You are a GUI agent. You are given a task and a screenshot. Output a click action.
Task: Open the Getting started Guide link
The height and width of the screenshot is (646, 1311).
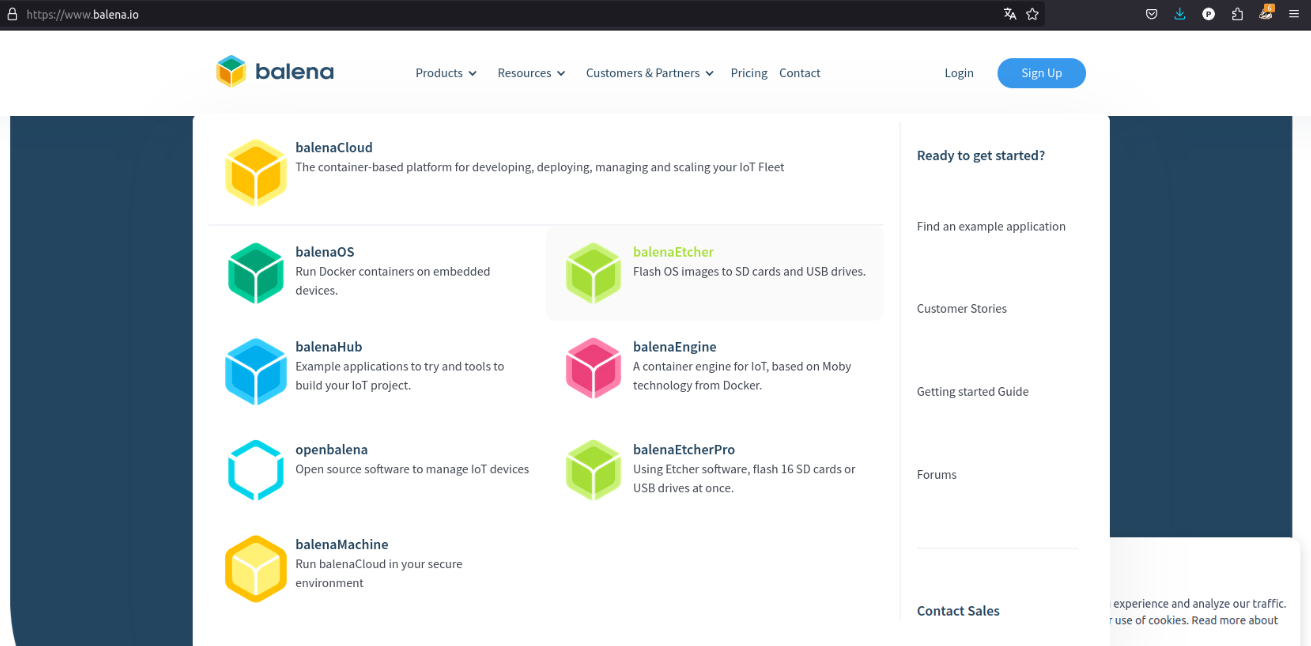(x=972, y=392)
